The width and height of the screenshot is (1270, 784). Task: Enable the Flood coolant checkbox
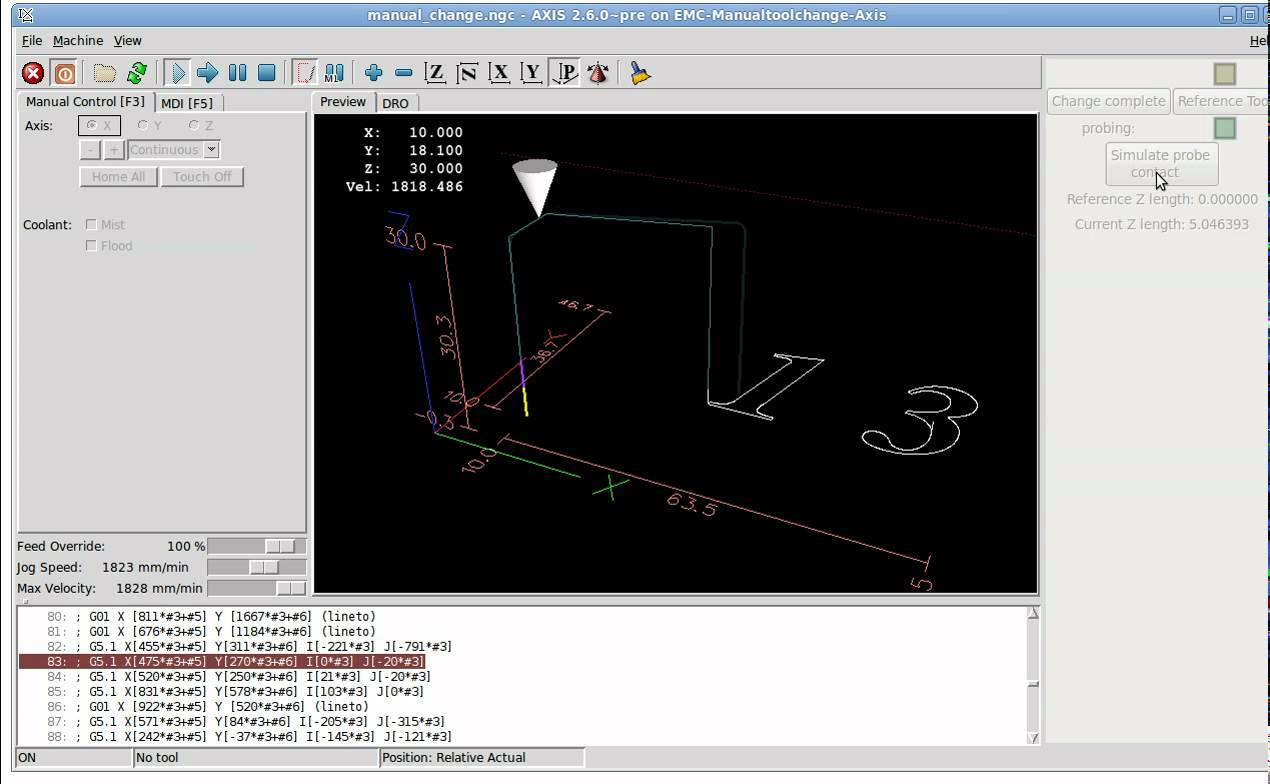tap(91, 246)
